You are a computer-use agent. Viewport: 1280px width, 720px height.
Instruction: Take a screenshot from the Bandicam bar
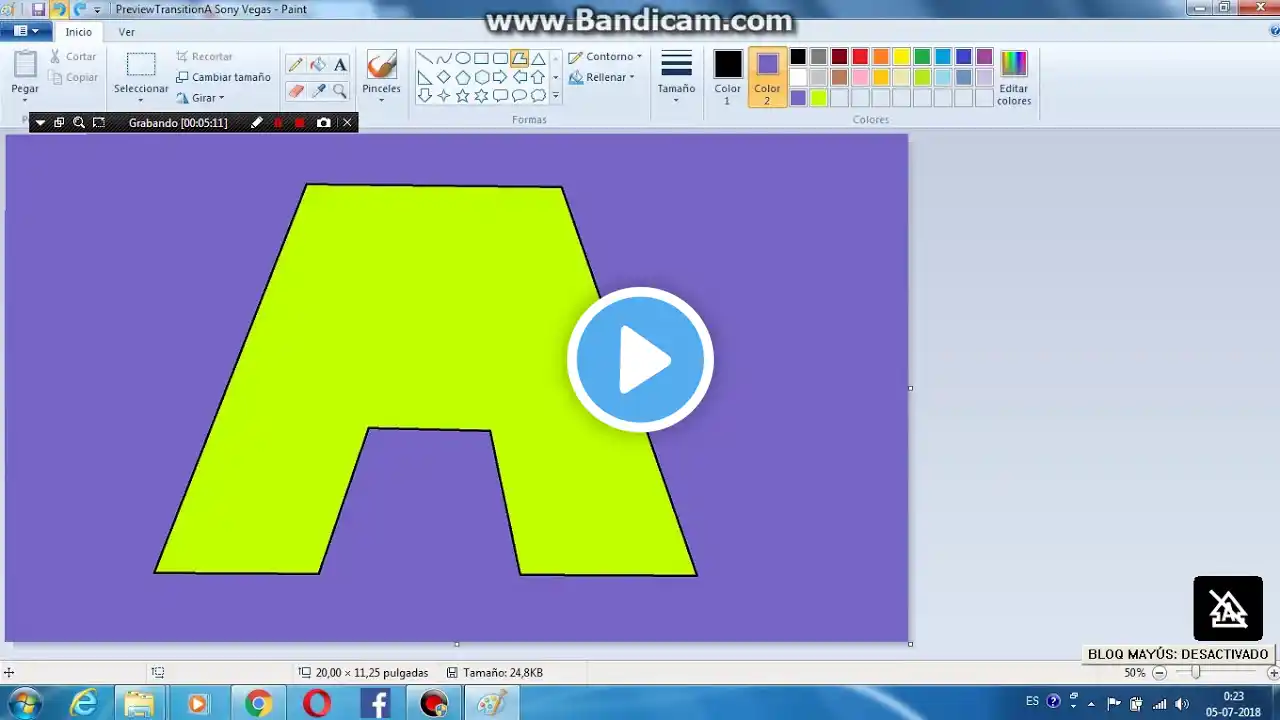(x=325, y=122)
